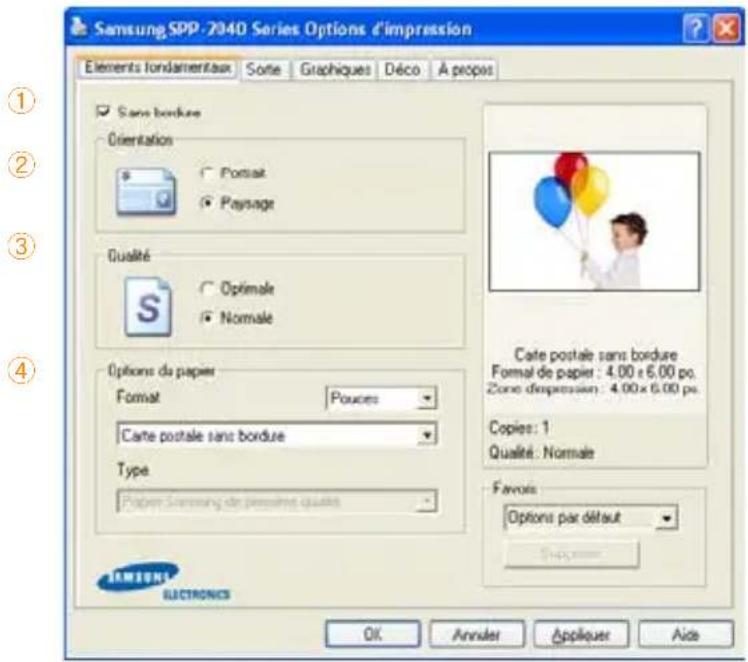Image resolution: width=748 pixels, height=662 pixels.
Task: Click the Qualité : Normale summary text
Action: click(541, 452)
